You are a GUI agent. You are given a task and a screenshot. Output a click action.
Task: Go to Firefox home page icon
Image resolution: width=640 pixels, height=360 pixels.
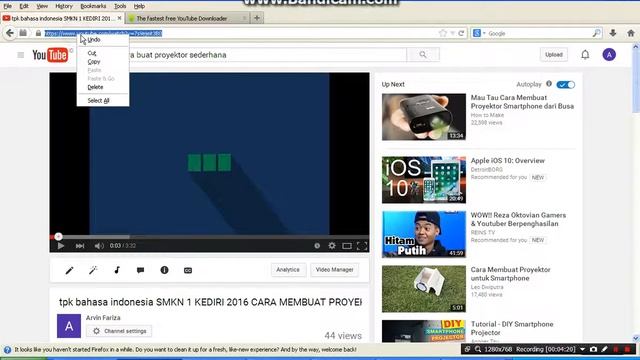click(x=631, y=33)
